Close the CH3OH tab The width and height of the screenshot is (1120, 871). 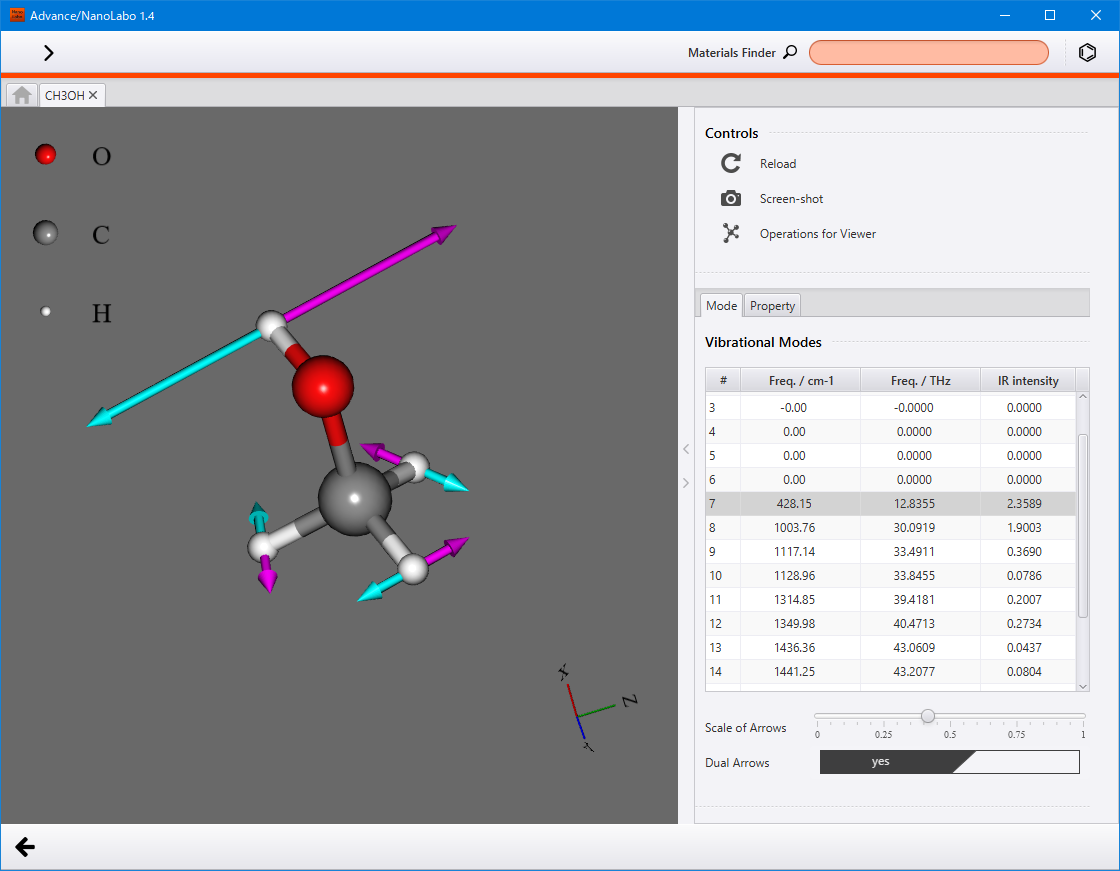tap(93, 95)
